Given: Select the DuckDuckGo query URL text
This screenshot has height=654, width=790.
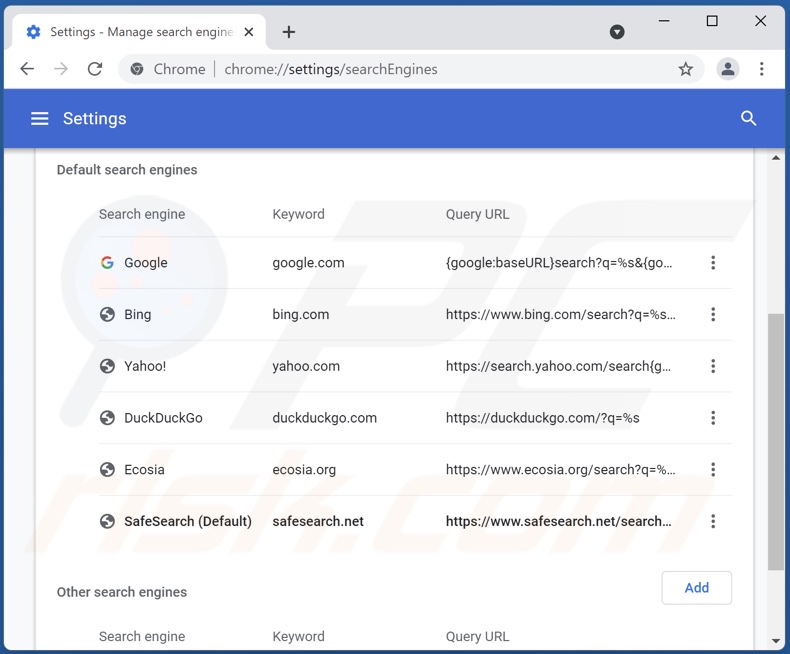Looking at the screenshot, I should 543,418.
